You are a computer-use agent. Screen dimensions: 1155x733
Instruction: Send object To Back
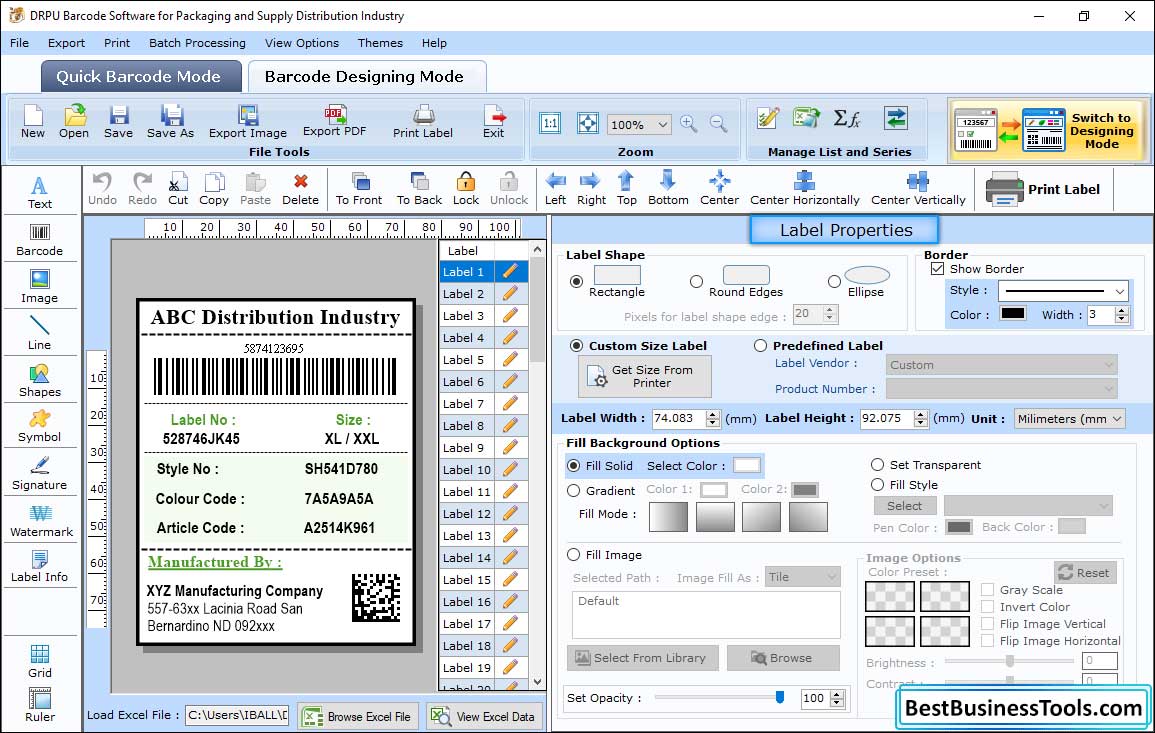tap(419, 189)
